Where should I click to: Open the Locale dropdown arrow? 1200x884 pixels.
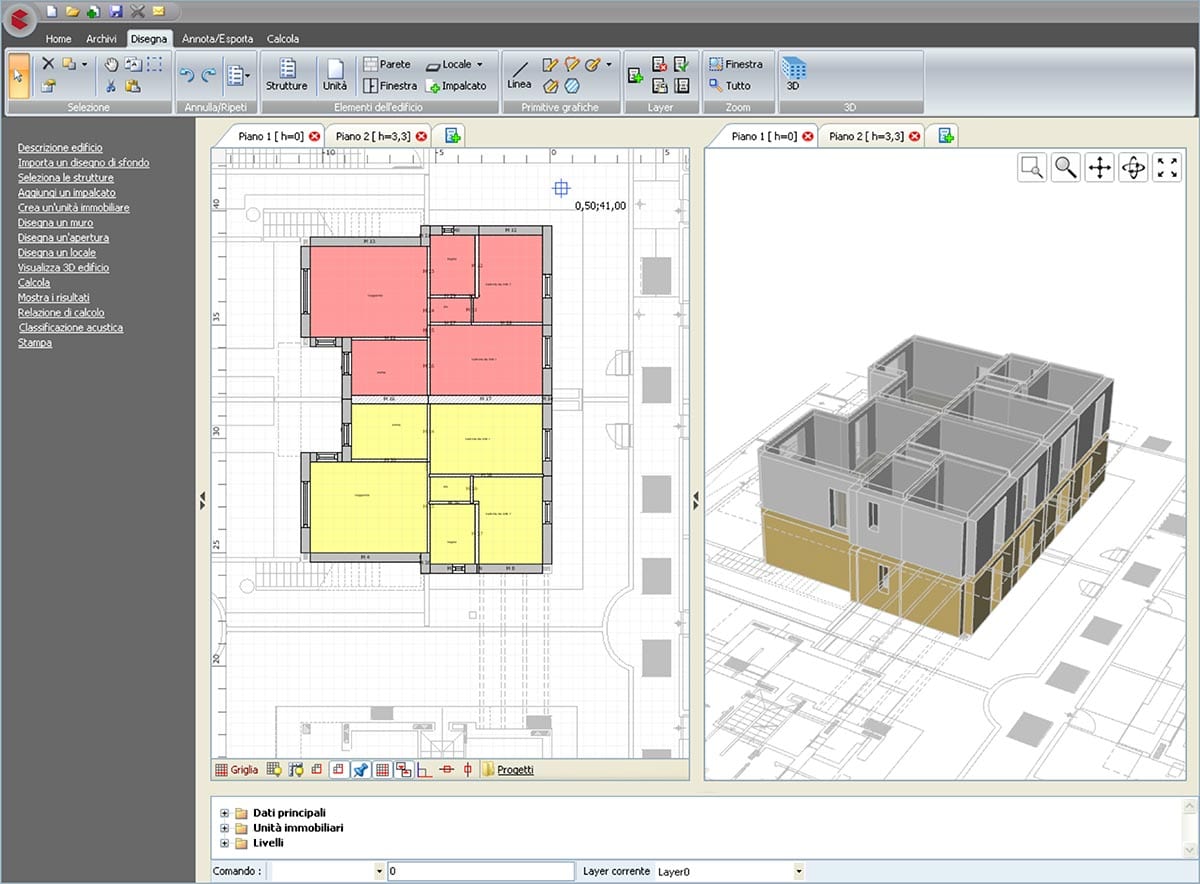[x=480, y=64]
